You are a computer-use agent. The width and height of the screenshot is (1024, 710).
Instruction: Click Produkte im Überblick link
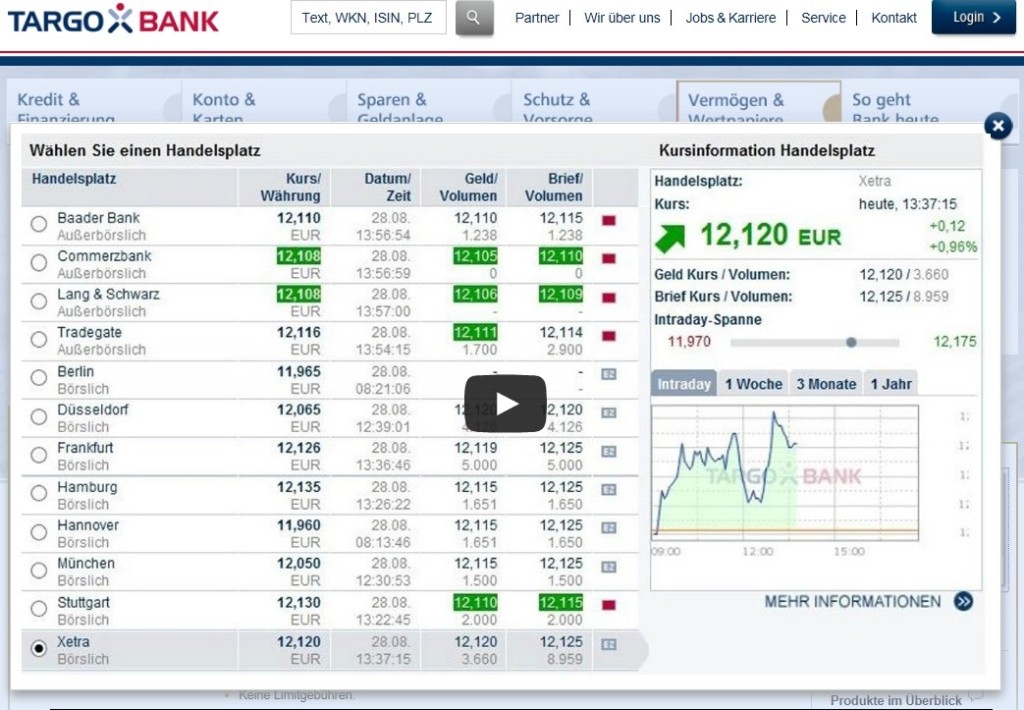(896, 700)
